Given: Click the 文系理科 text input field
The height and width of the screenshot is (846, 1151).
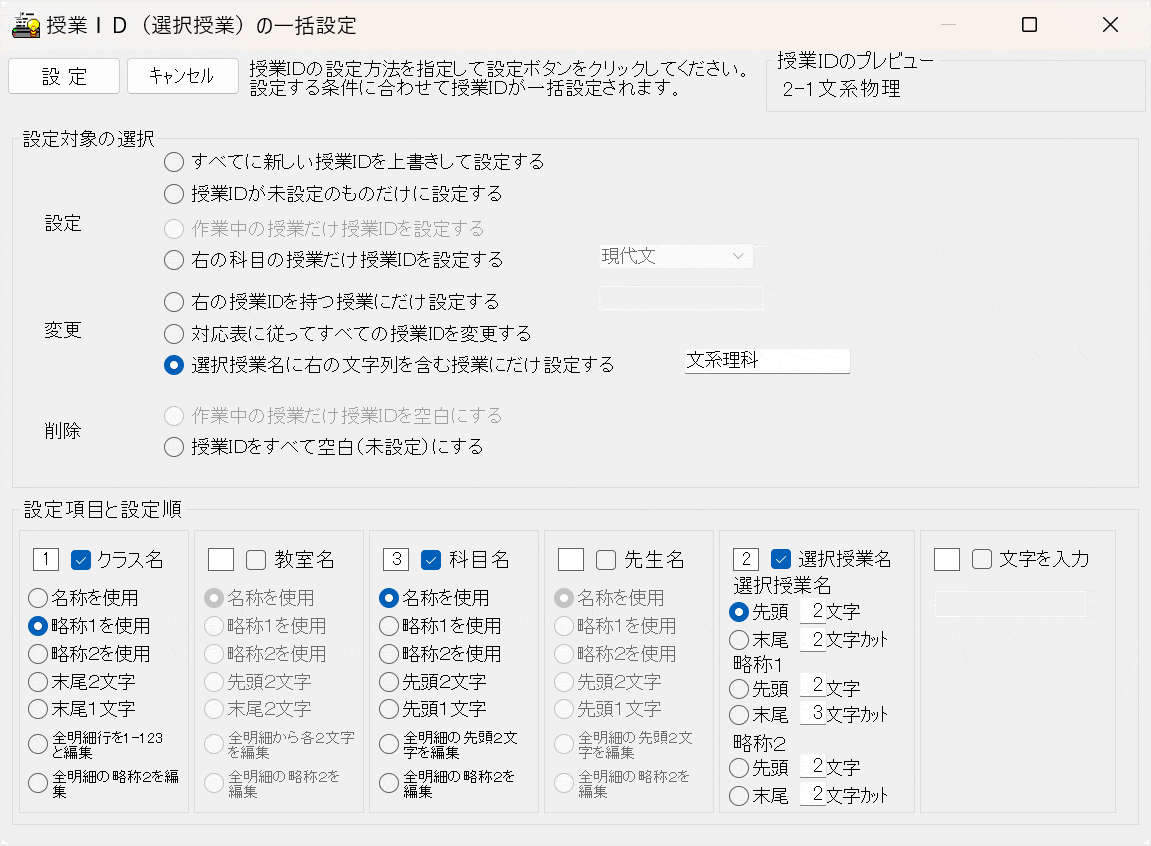Looking at the screenshot, I should point(767,361).
